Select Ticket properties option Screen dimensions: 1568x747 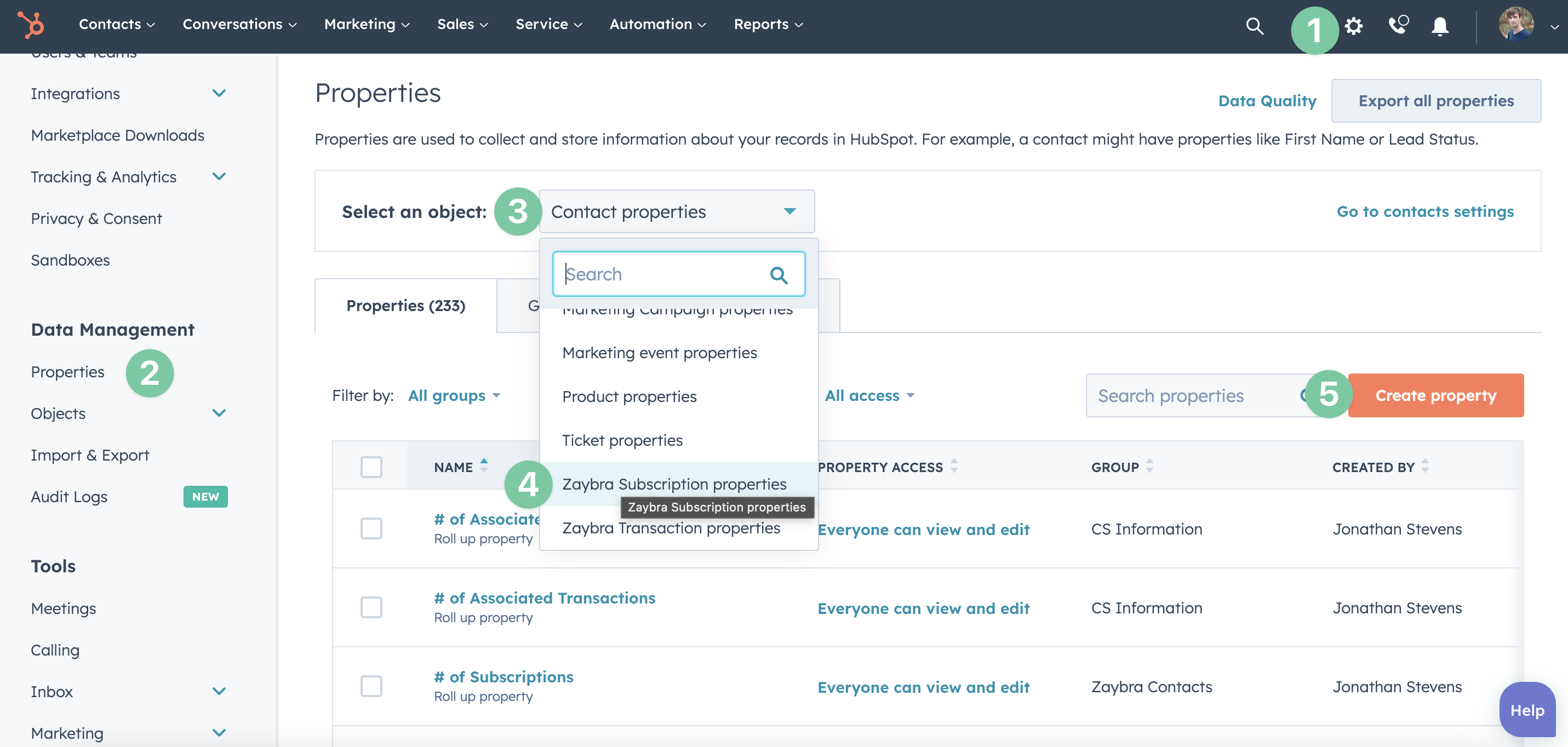pos(679,440)
